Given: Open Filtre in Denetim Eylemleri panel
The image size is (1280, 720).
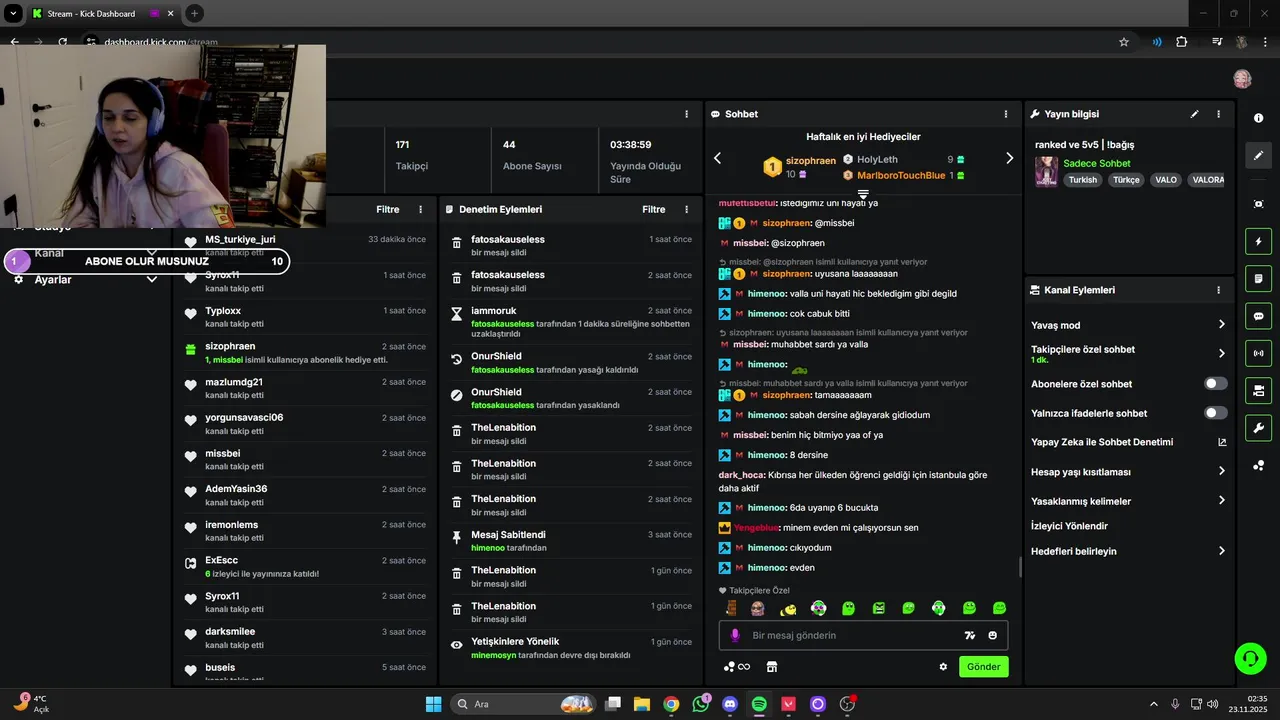Looking at the screenshot, I should tap(654, 209).
